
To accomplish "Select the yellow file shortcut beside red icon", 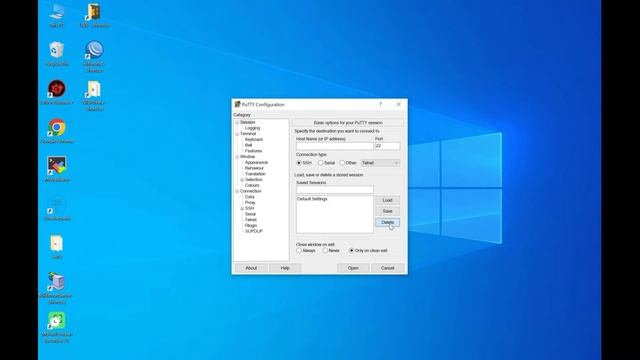I will click(x=93, y=89).
